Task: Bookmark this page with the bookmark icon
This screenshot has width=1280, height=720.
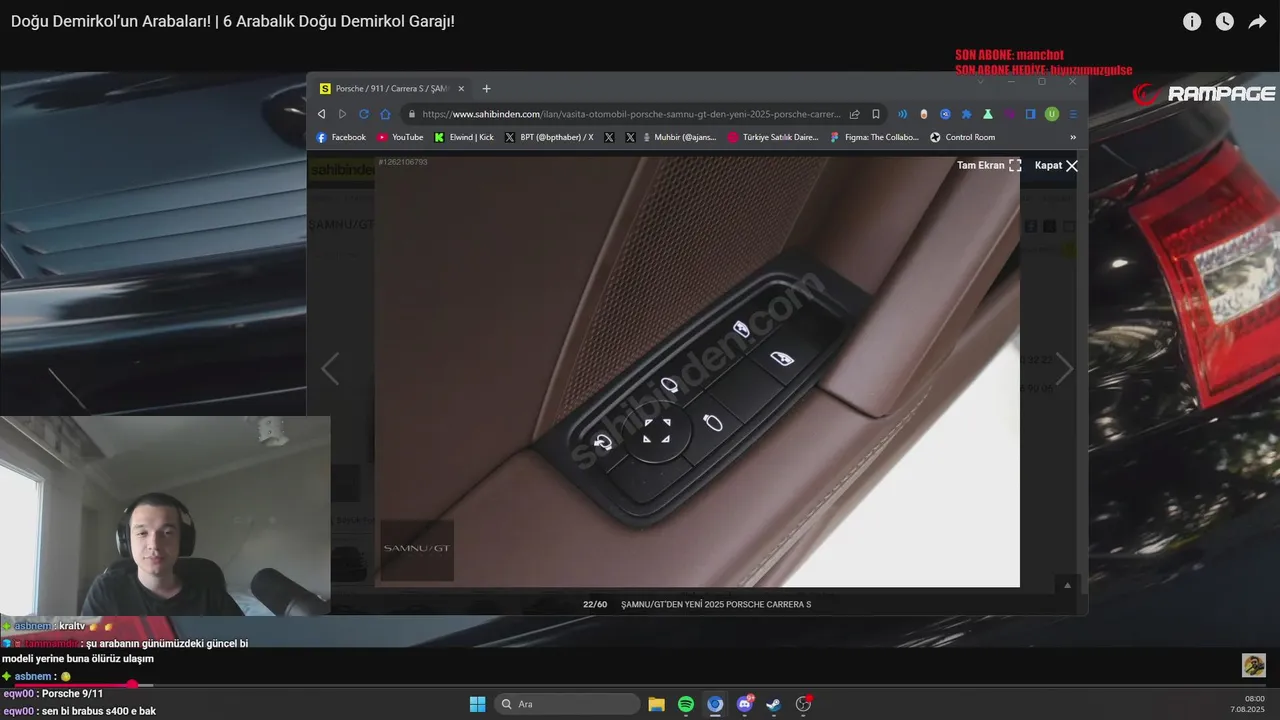Action: tap(876, 114)
